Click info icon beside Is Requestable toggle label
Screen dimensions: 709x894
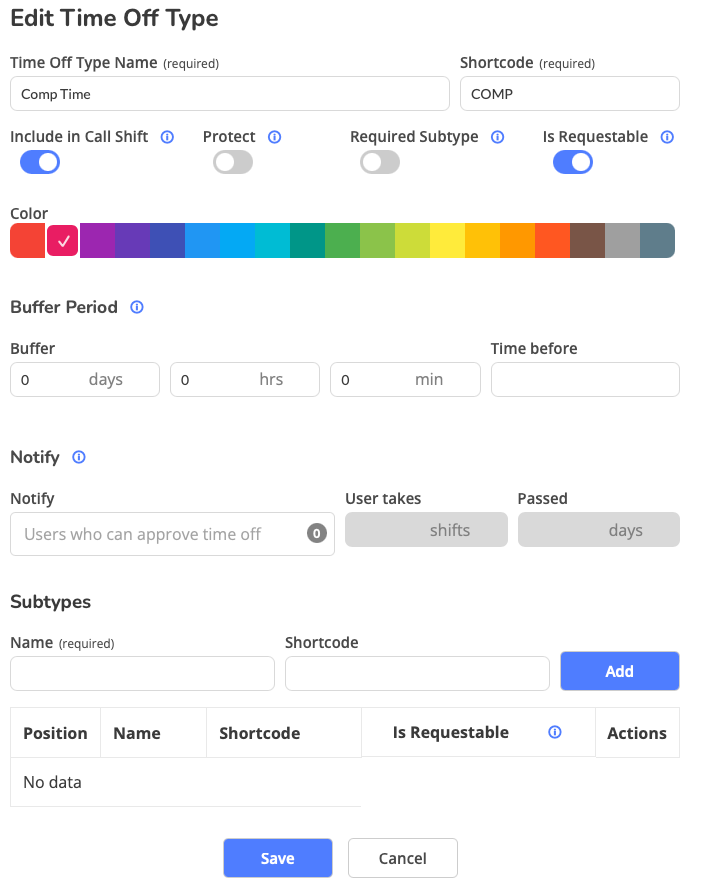[668, 137]
